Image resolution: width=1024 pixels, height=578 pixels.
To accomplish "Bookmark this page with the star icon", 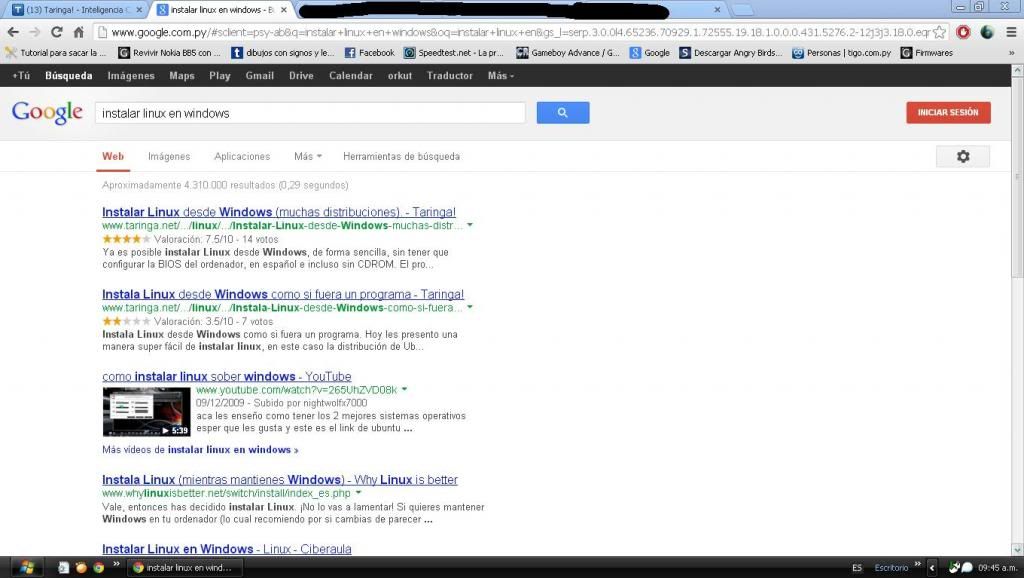I will coord(939,32).
